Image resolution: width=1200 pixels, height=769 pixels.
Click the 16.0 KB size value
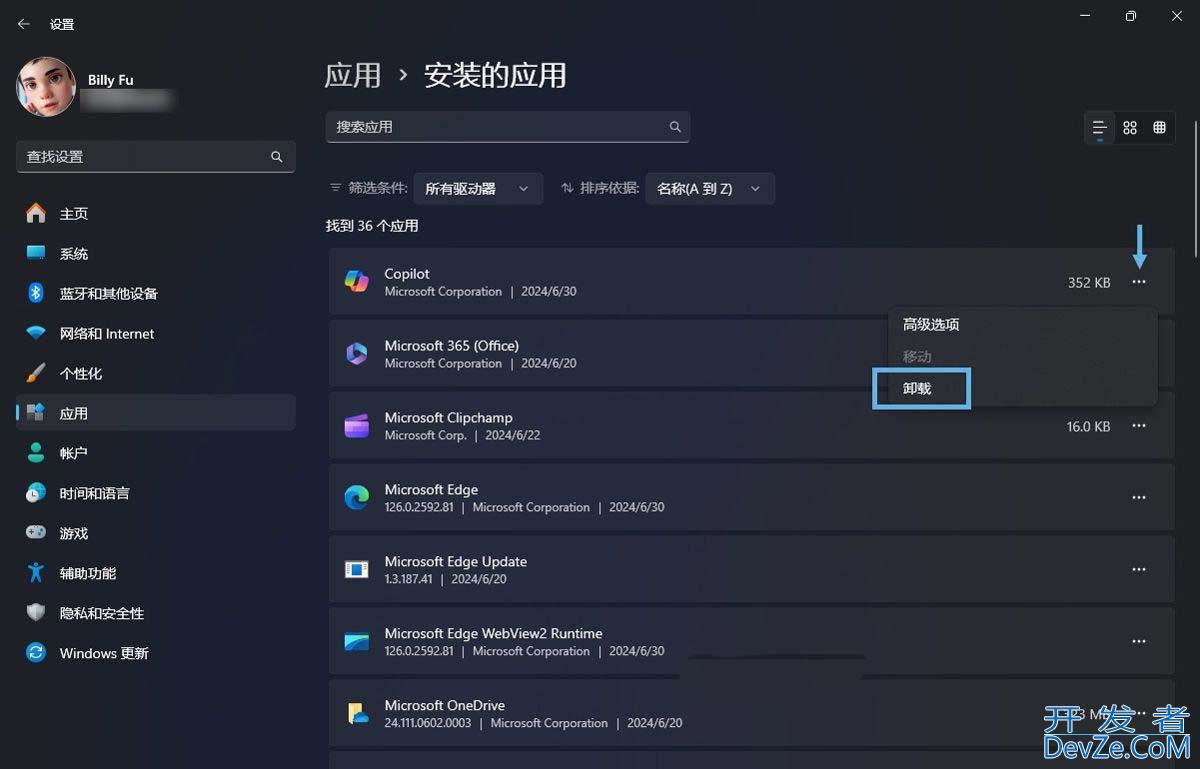(1088, 426)
